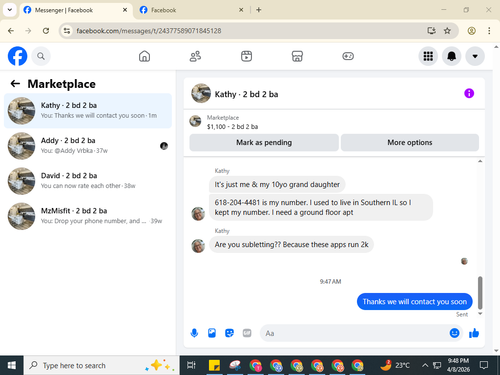Open the Windows notification center
Image resolution: width=500 pixels, height=375 pixels.
click(484, 366)
